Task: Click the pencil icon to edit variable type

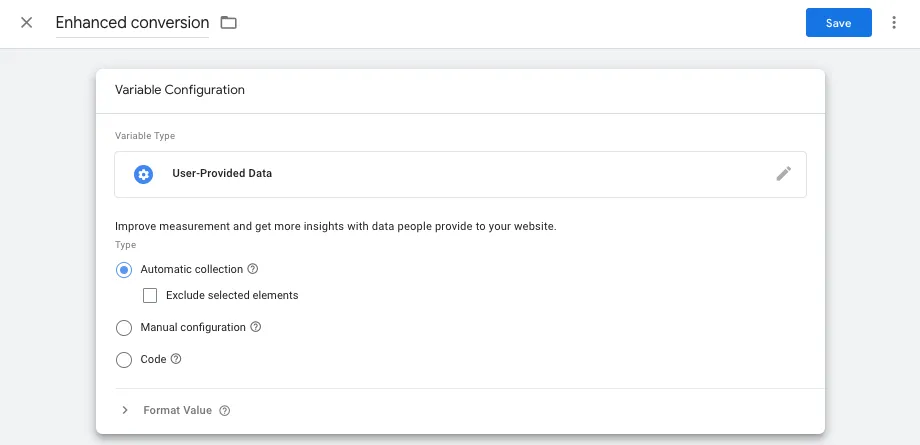Action: point(783,174)
